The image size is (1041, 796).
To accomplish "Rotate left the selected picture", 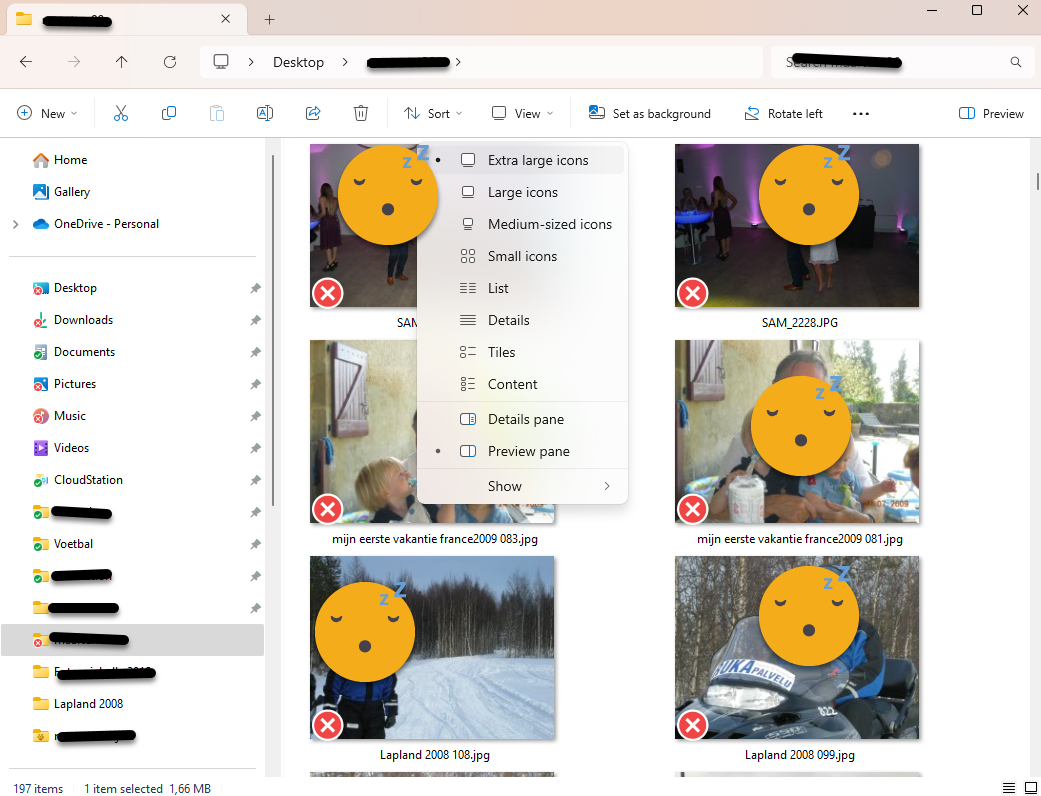I will (783, 113).
